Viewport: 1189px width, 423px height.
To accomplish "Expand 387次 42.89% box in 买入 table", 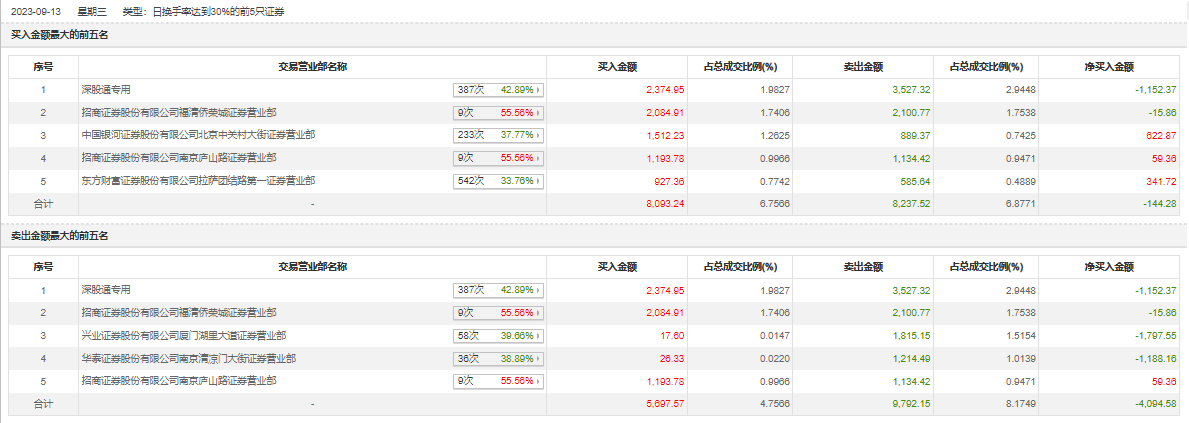I will (497, 89).
